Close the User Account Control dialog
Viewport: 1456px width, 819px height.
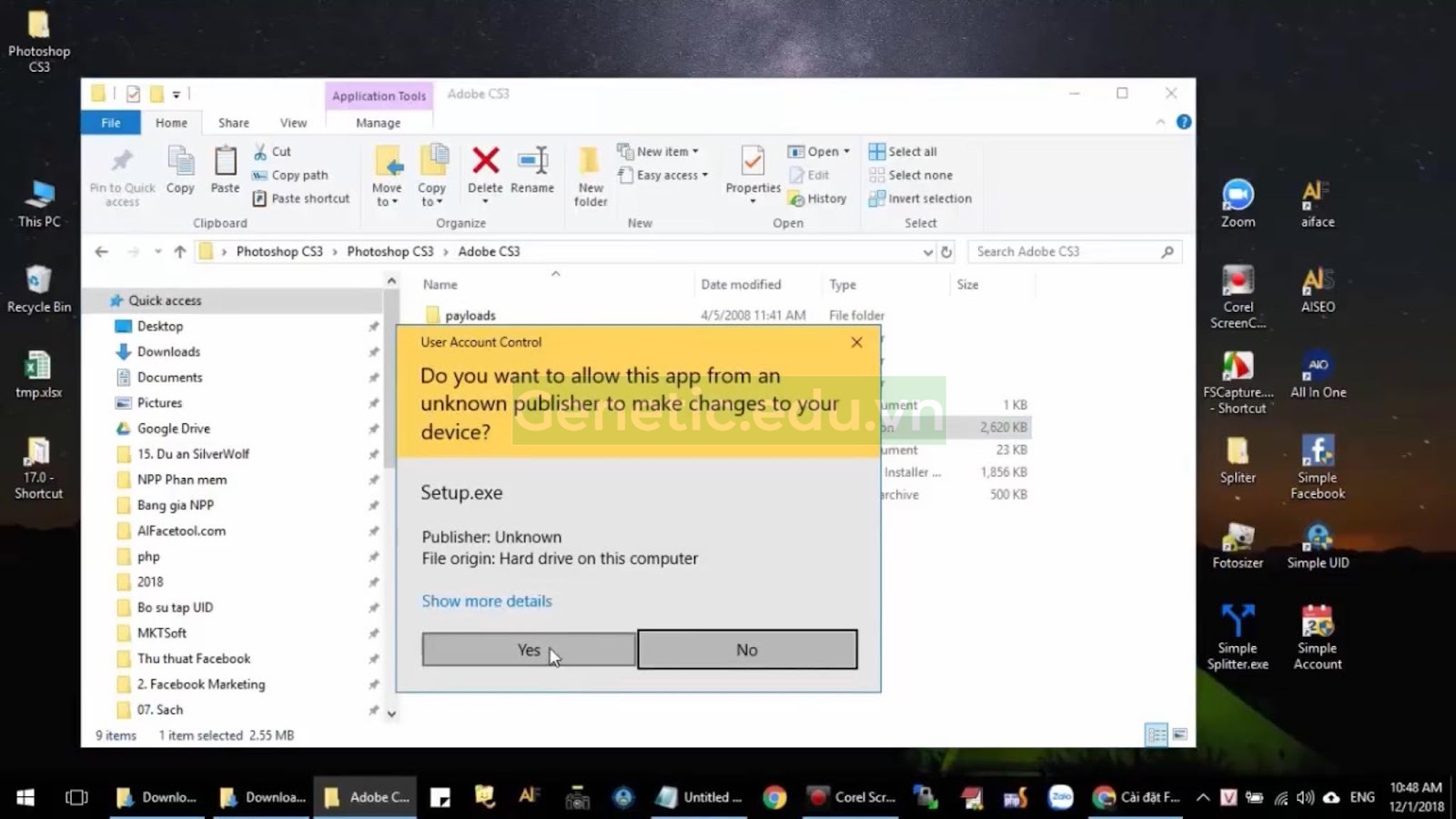[856, 342]
